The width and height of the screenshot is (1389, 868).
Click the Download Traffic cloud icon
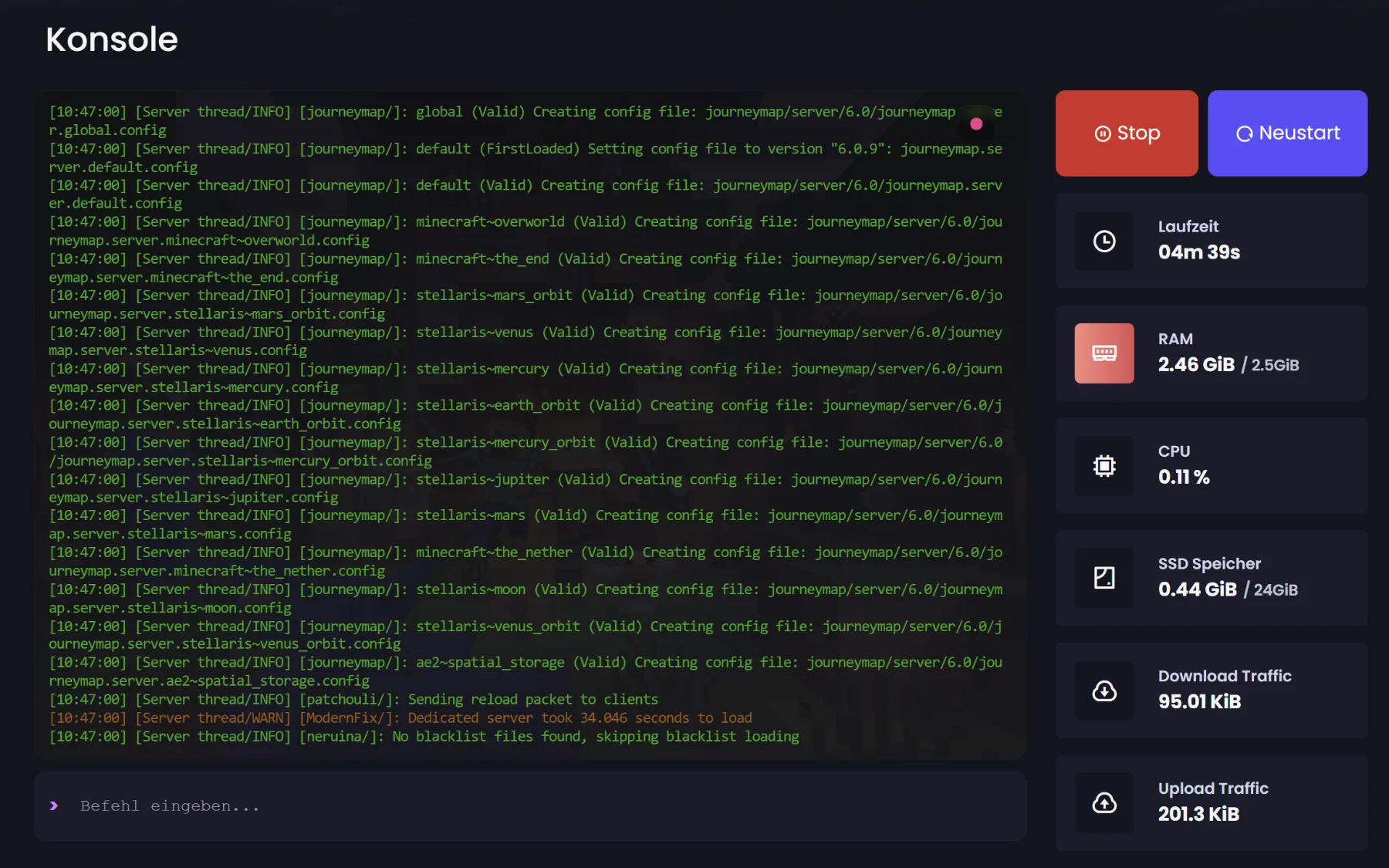tap(1104, 691)
